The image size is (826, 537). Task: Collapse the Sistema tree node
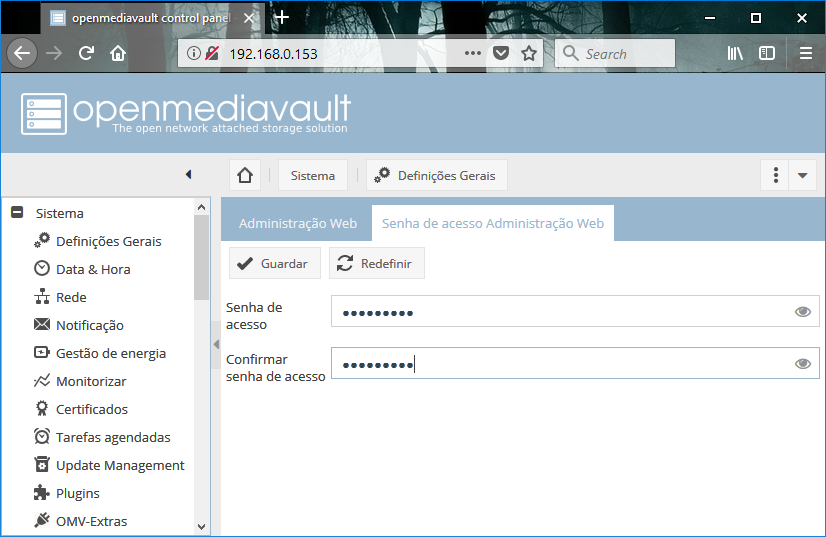17,212
